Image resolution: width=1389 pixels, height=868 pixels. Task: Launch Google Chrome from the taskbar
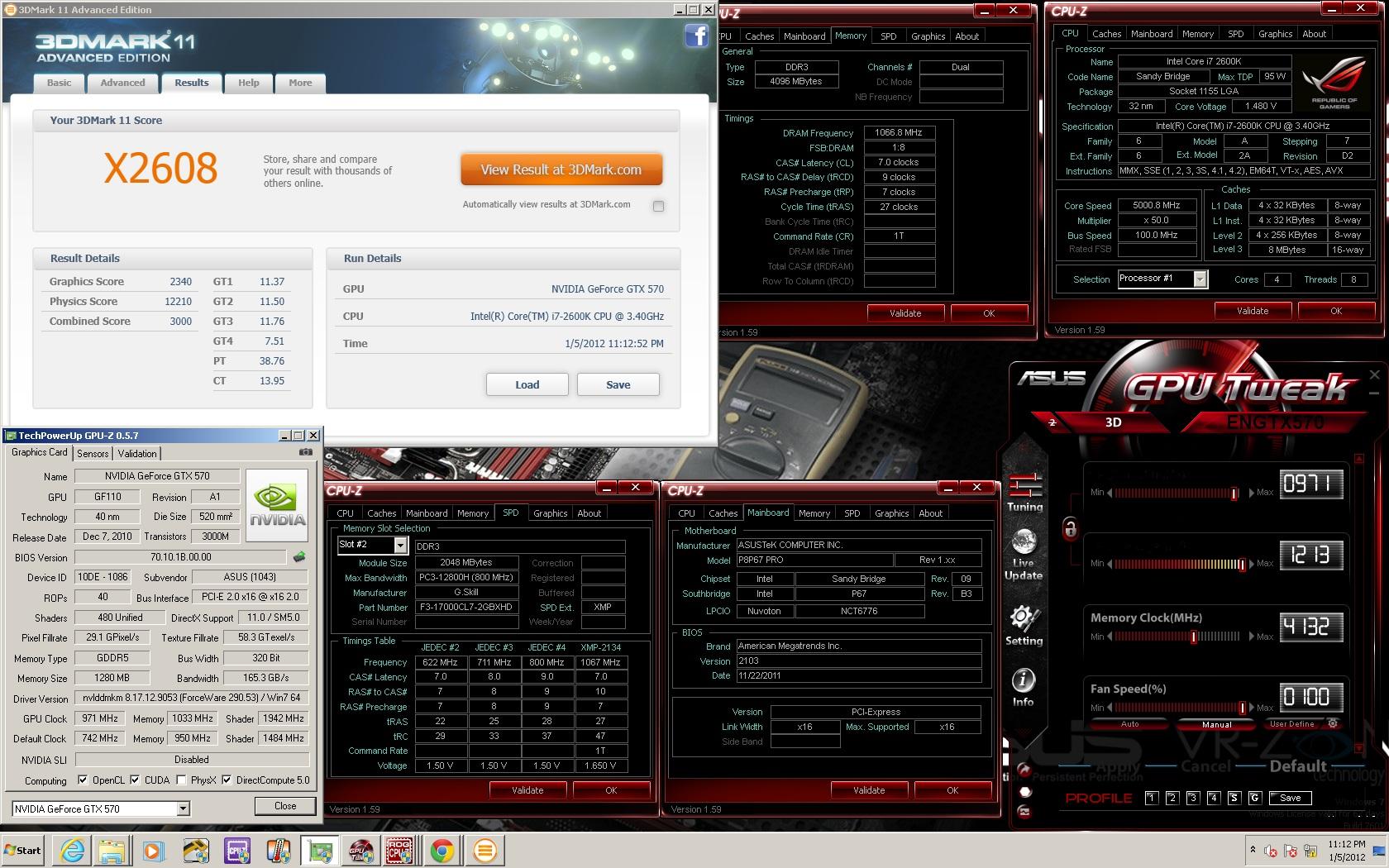442,850
